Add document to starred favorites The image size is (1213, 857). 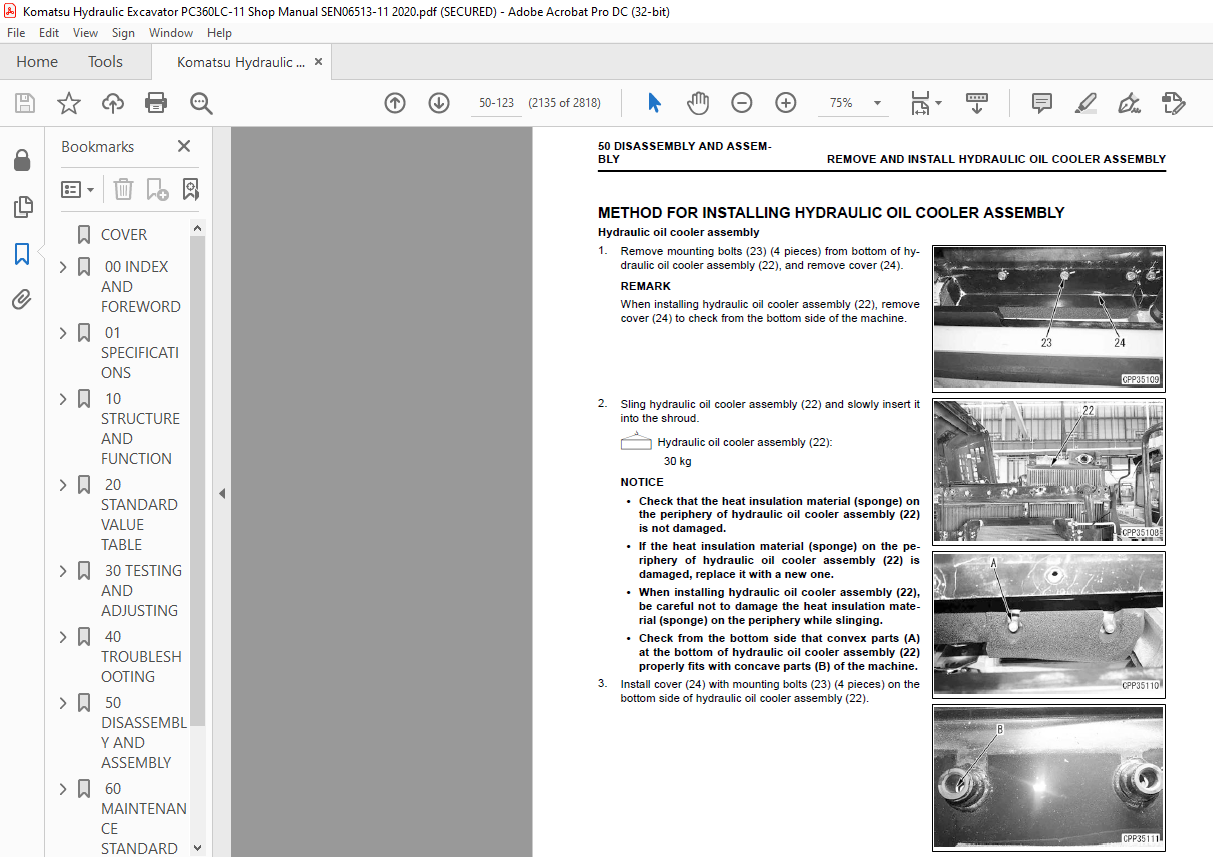tap(69, 103)
